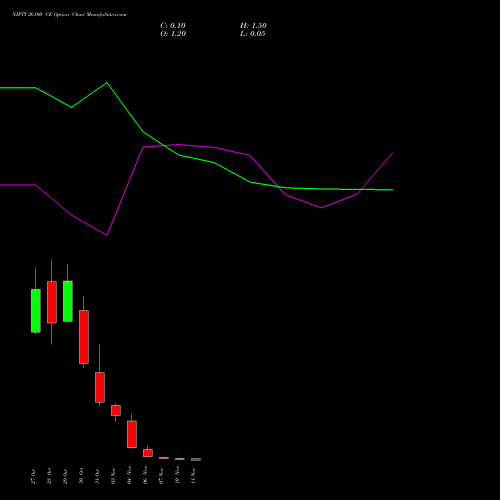The width and height of the screenshot is (500, 500).
Task: Click the "30 Oct" date axis label
Action: pos(81,476)
